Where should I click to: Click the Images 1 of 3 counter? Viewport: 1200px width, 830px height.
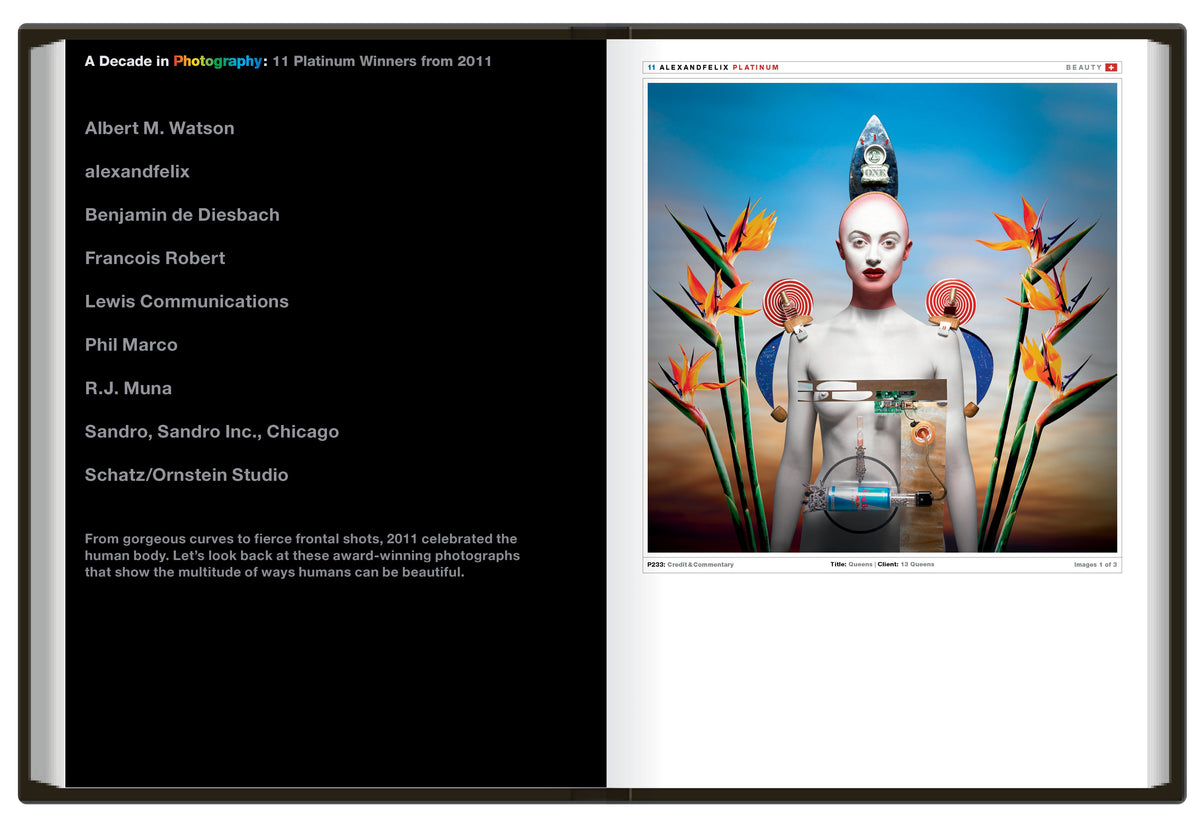1095,565
